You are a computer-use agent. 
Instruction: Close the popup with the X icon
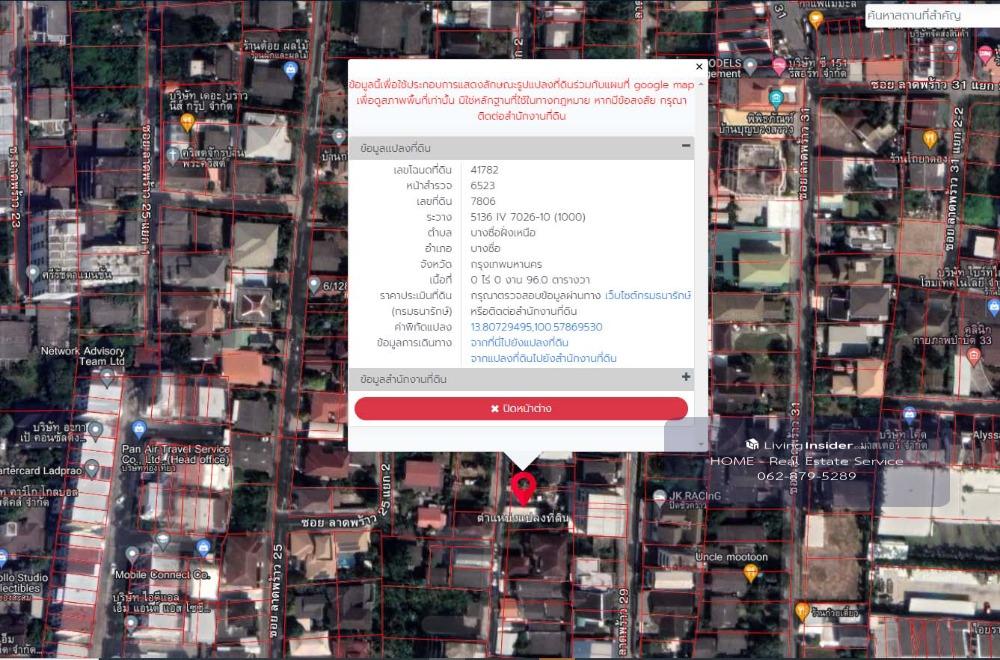click(x=699, y=67)
